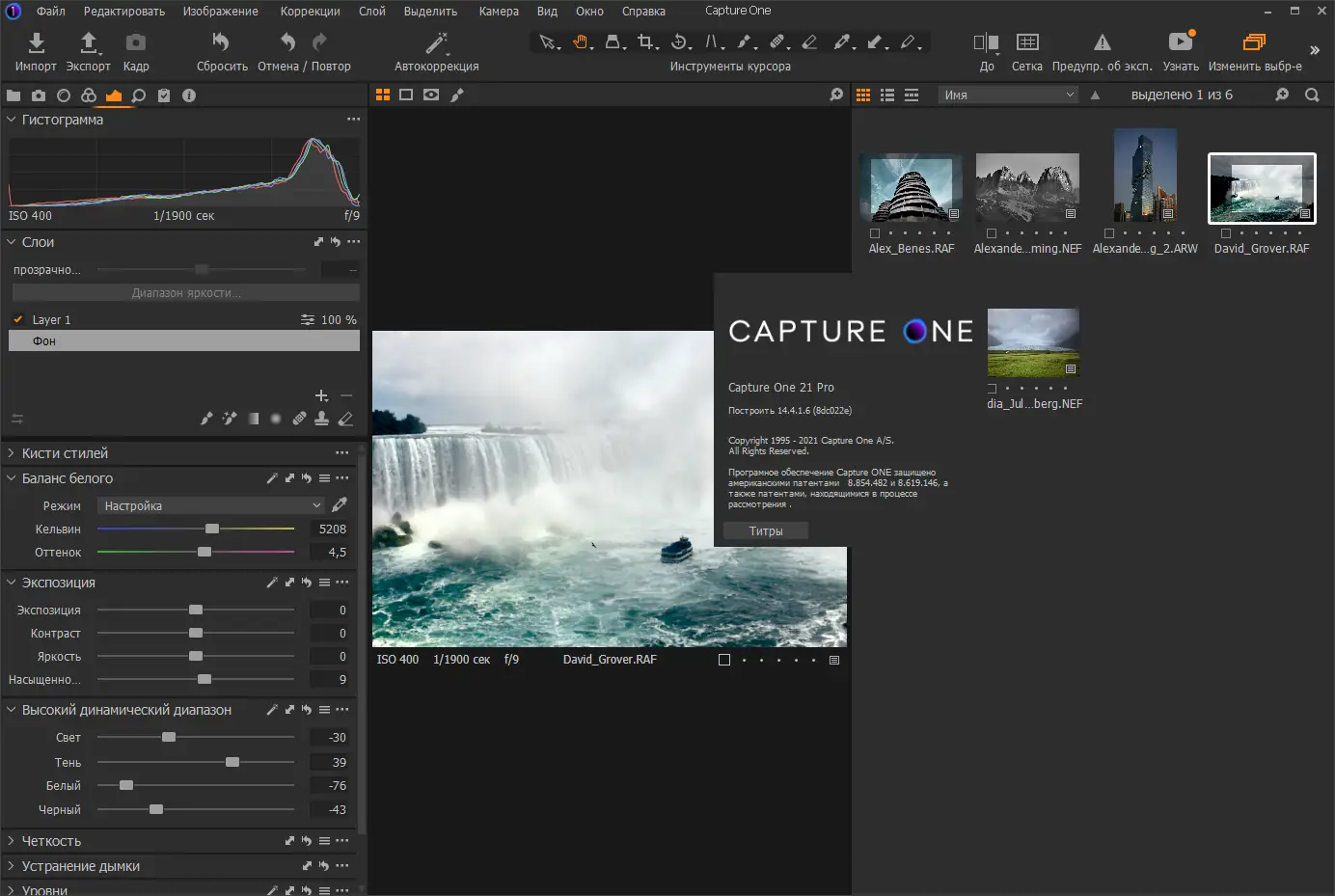Screen dimensions: 1335x896
Task: Pick the white balance eyedropper in Баланс белого panel
Action: [340, 504]
